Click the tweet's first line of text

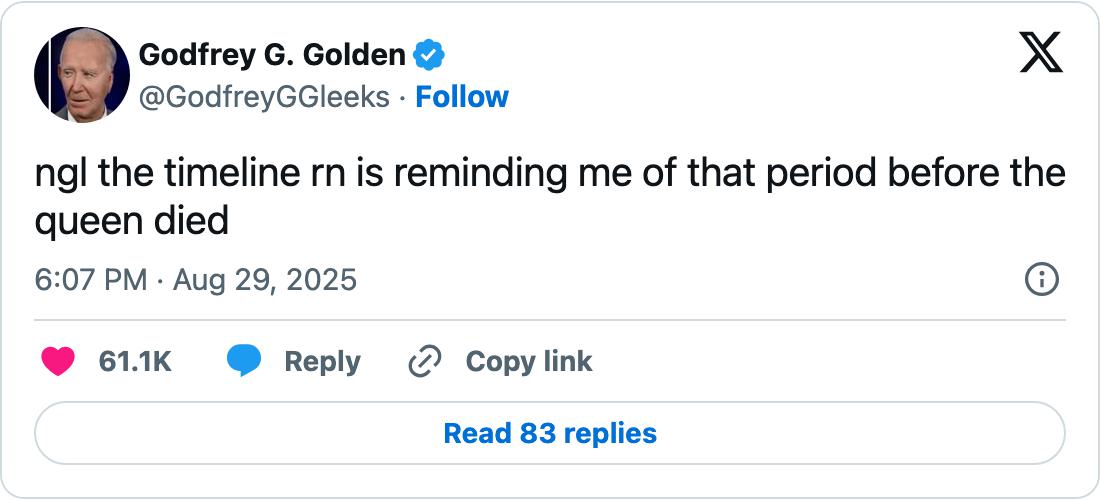click(550, 174)
